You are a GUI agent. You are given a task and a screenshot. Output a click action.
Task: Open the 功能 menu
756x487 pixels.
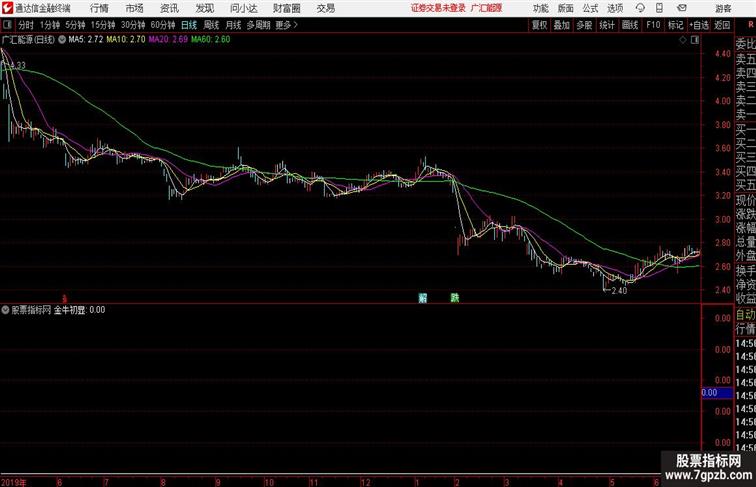[541, 8]
